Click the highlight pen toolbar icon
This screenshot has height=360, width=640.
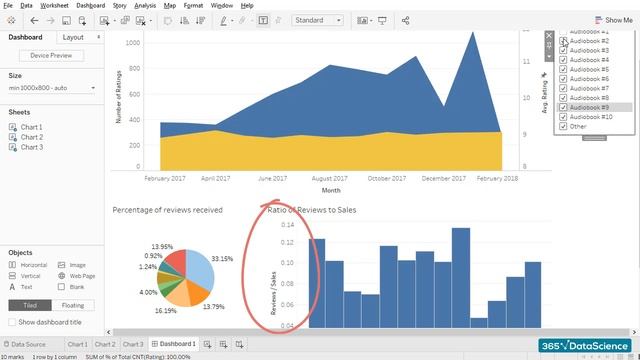point(223,20)
